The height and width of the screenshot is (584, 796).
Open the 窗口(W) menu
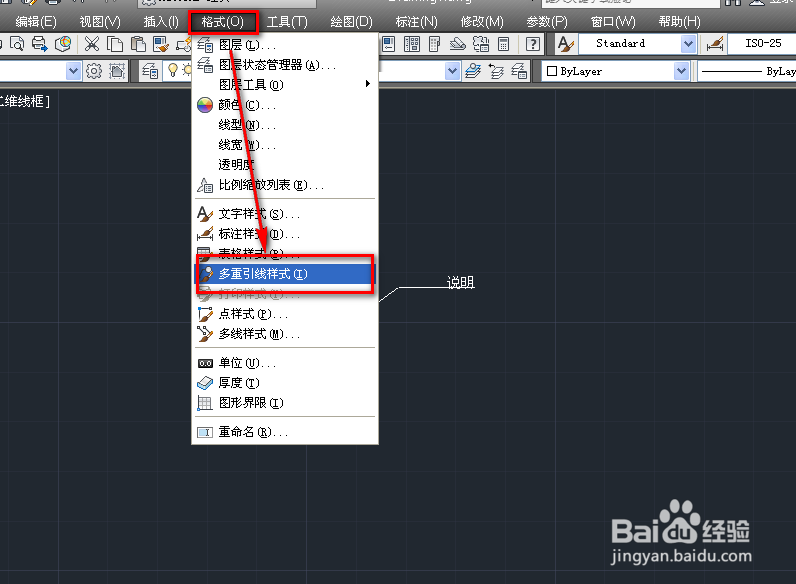point(613,22)
